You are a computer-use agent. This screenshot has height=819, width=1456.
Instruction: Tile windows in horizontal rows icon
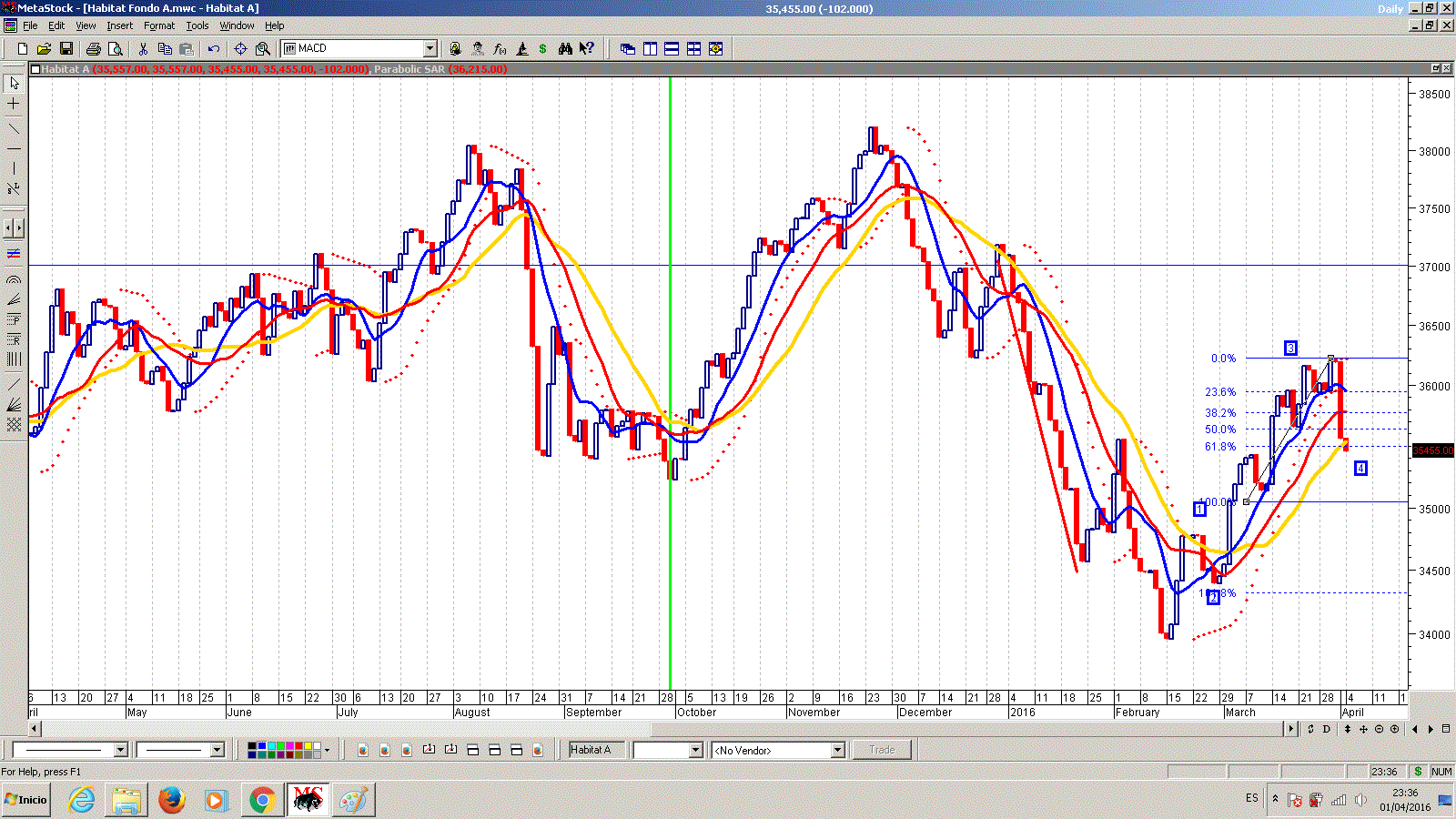click(672, 48)
